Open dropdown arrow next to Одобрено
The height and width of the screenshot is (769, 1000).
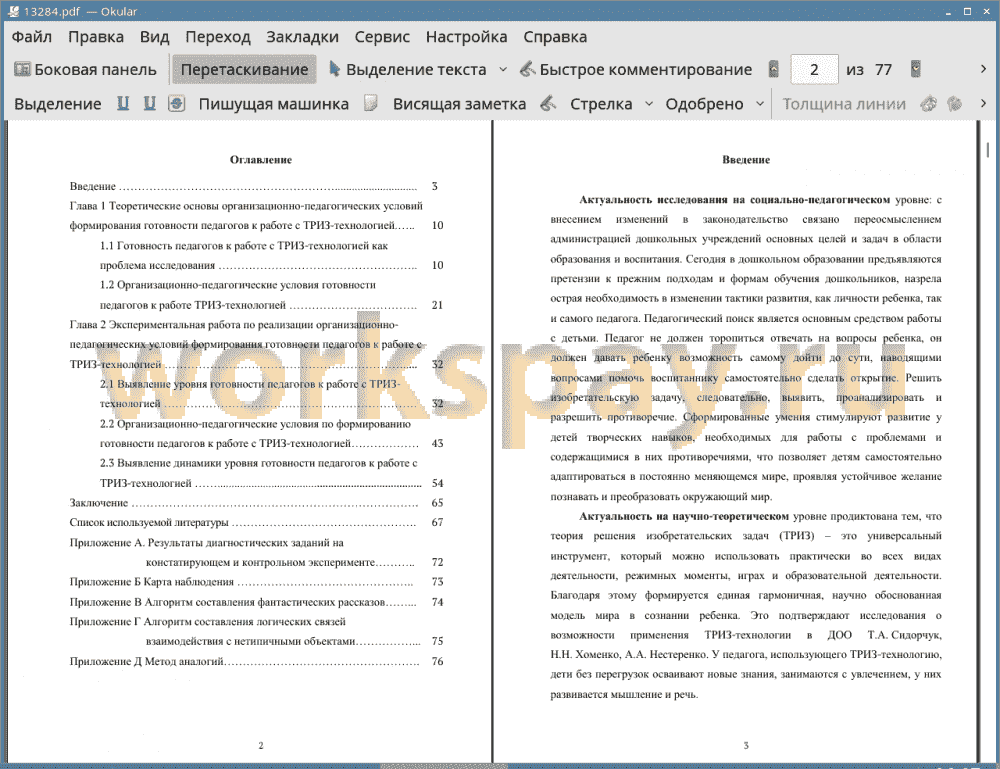(760, 104)
